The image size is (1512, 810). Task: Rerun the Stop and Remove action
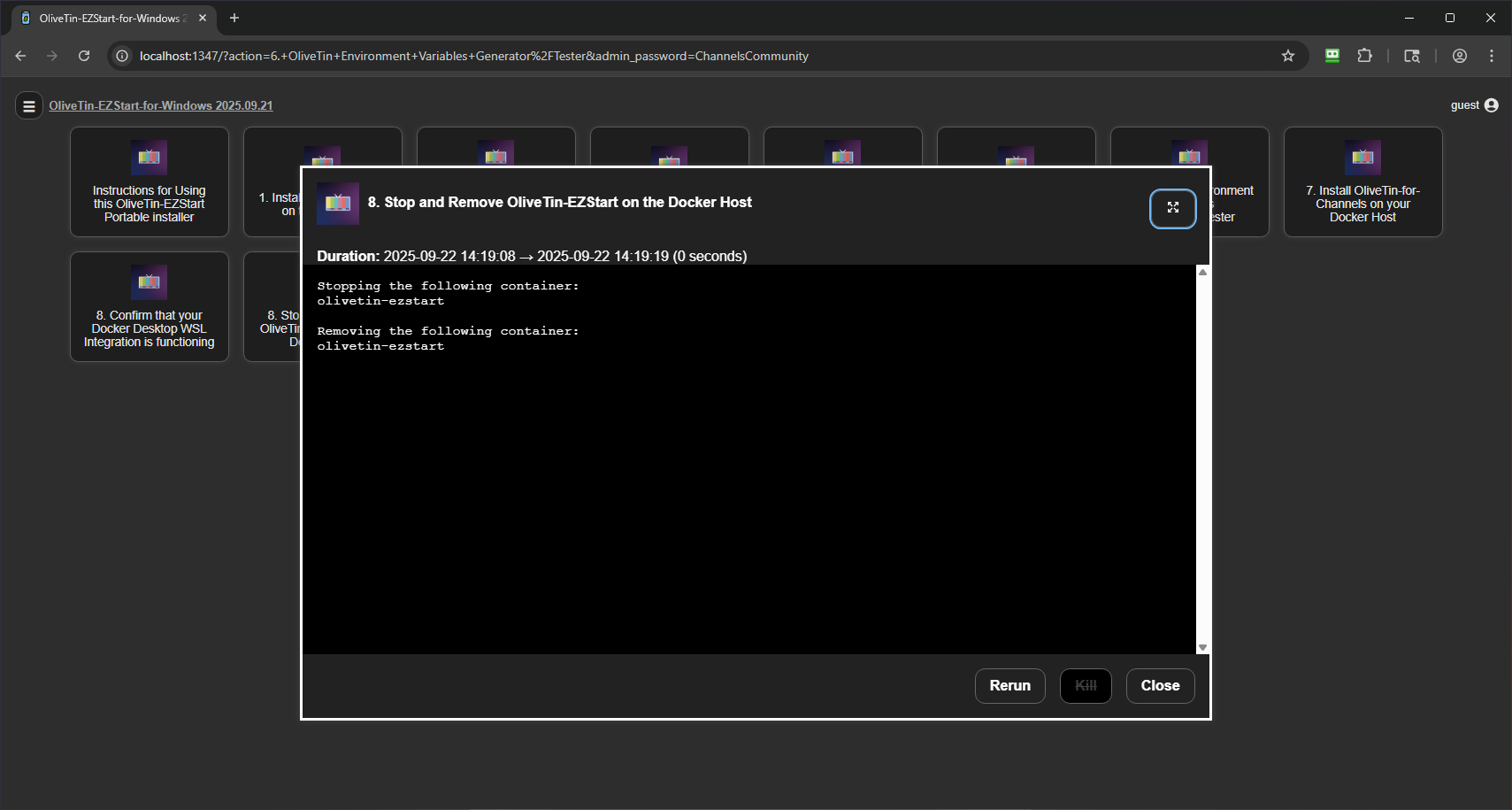pos(1009,685)
